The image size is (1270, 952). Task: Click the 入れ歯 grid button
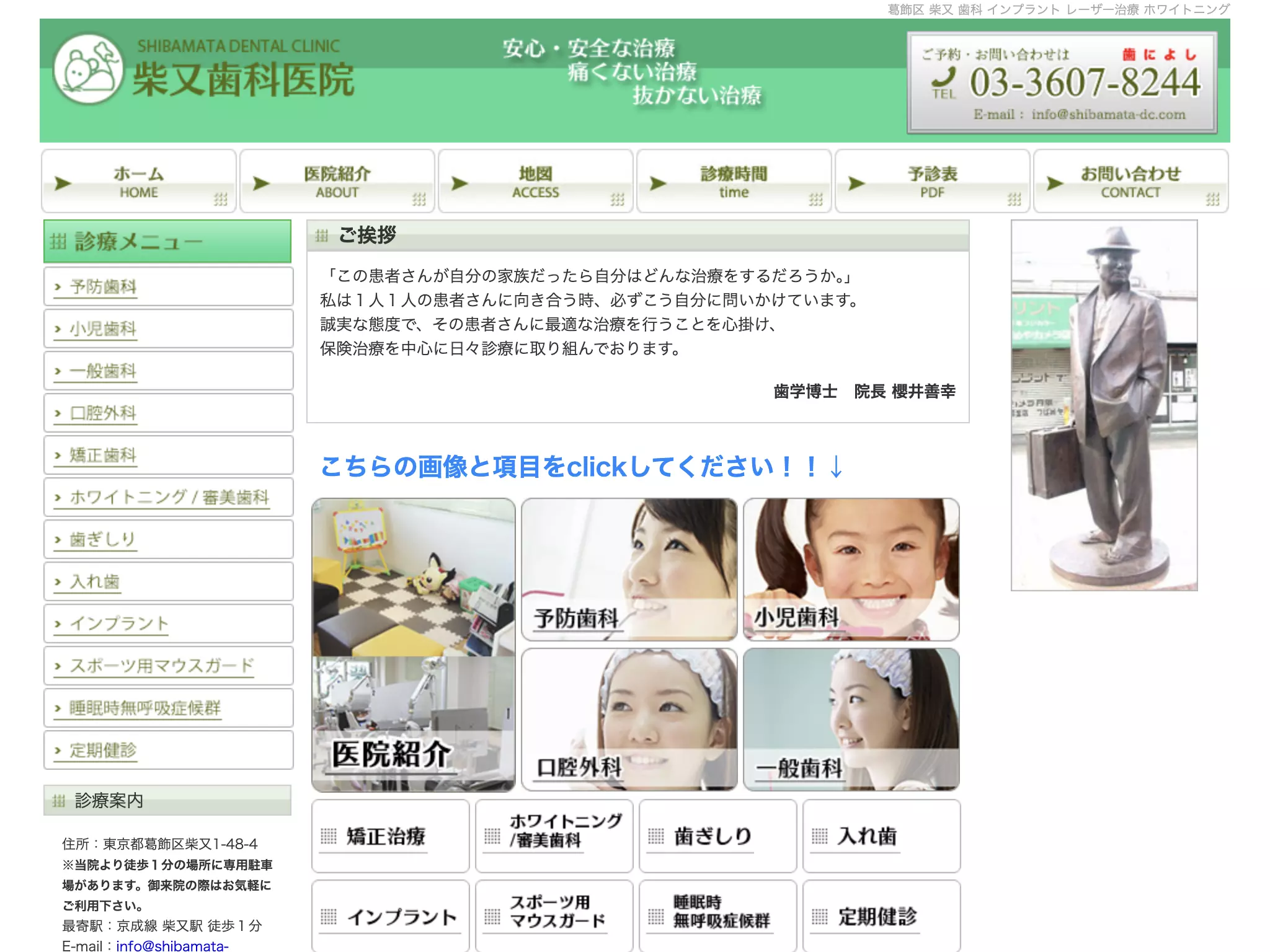882,836
